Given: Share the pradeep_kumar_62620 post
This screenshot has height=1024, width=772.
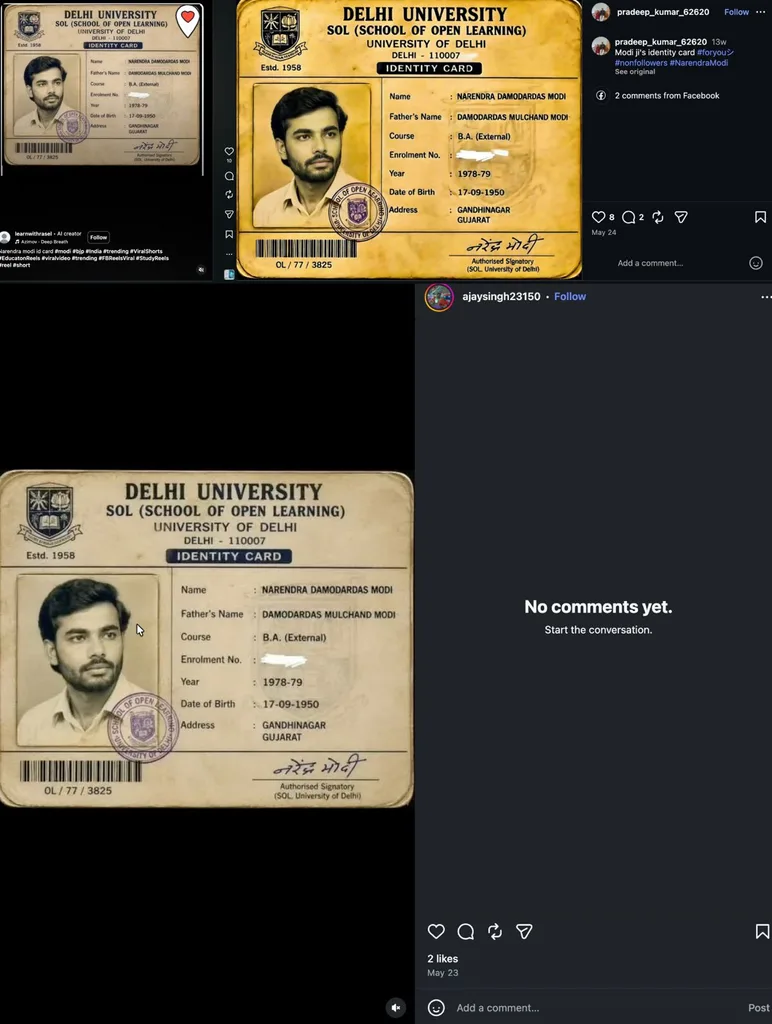Looking at the screenshot, I should pyautogui.click(x=681, y=217).
